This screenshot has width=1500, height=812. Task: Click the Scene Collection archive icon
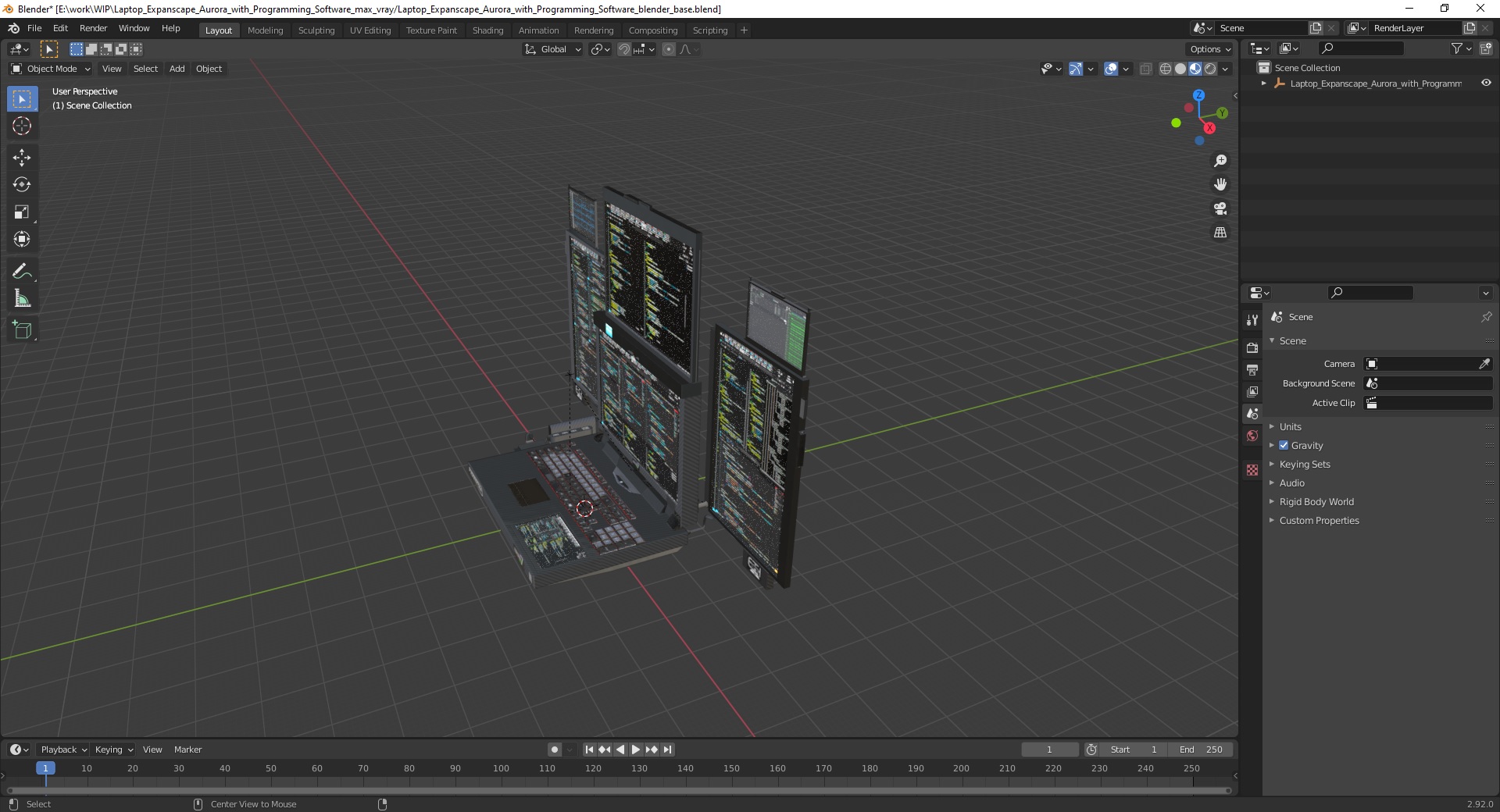pyautogui.click(x=1263, y=68)
